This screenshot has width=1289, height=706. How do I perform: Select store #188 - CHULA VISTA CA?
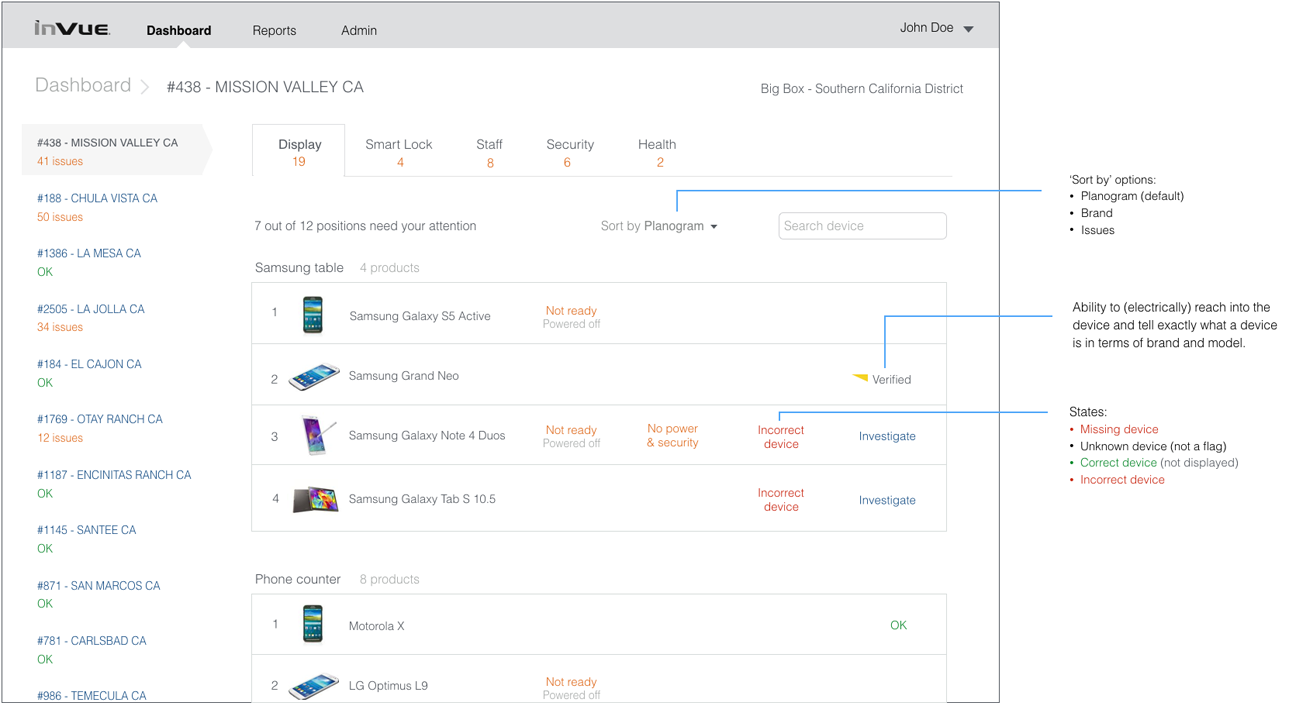tap(97, 198)
